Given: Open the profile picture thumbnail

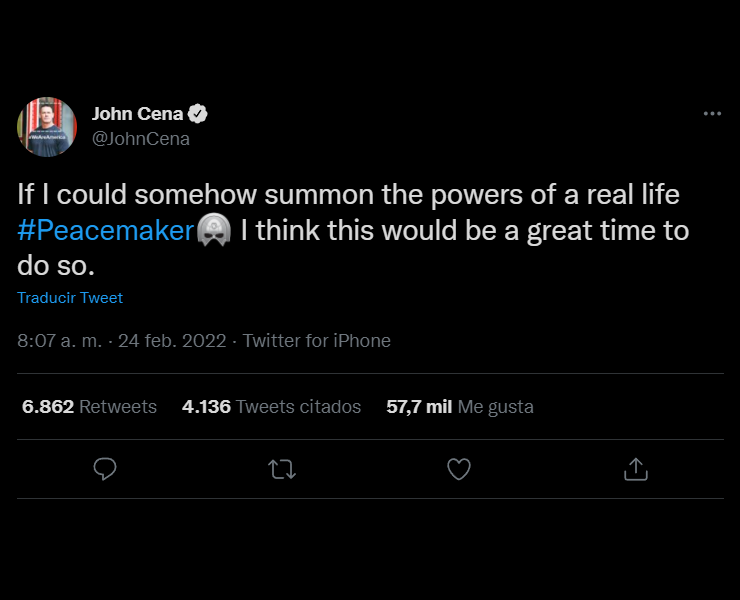Looking at the screenshot, I should coord(47,127).
